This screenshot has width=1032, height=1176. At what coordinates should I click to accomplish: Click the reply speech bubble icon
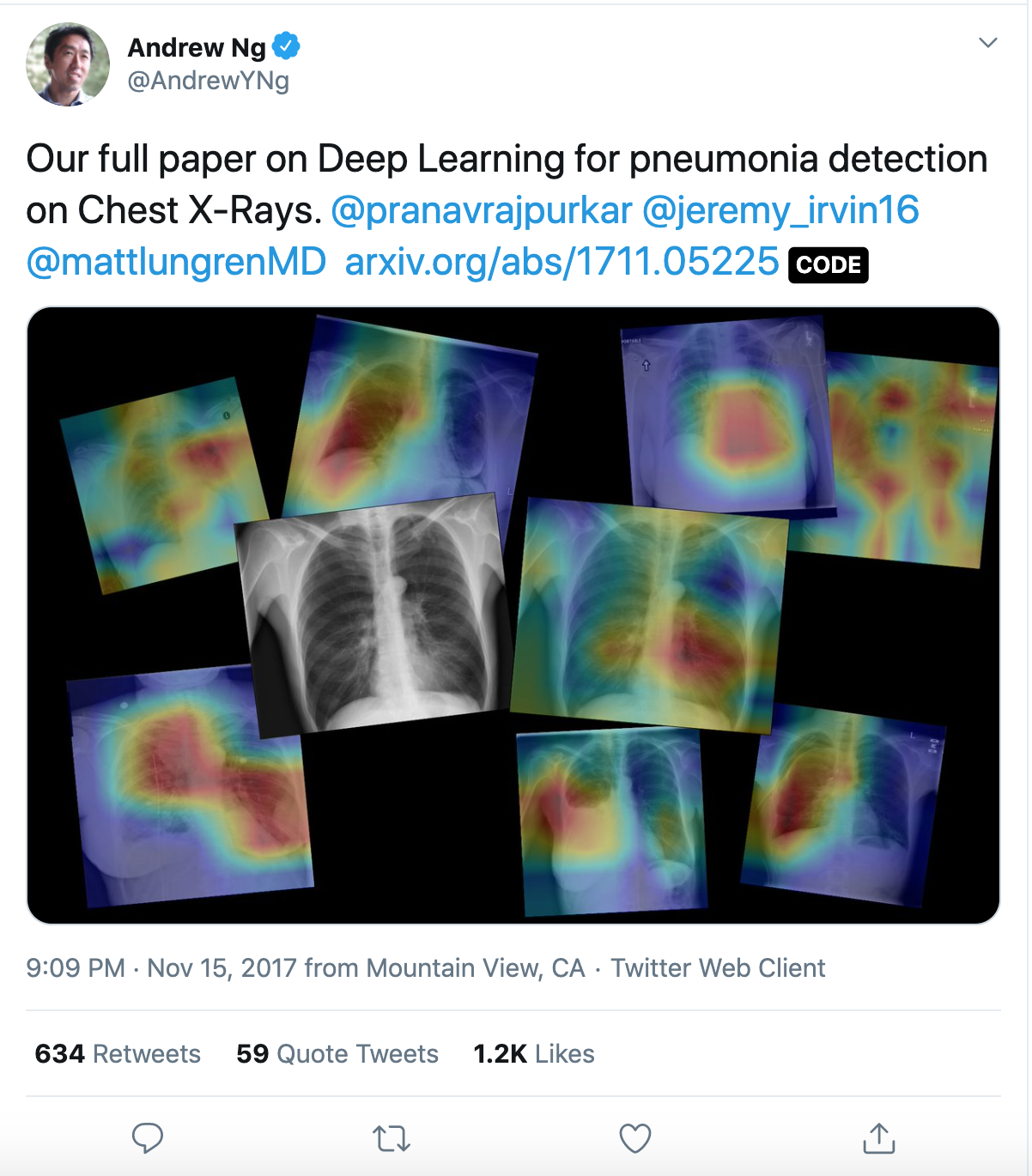(x=147, y=1138)
